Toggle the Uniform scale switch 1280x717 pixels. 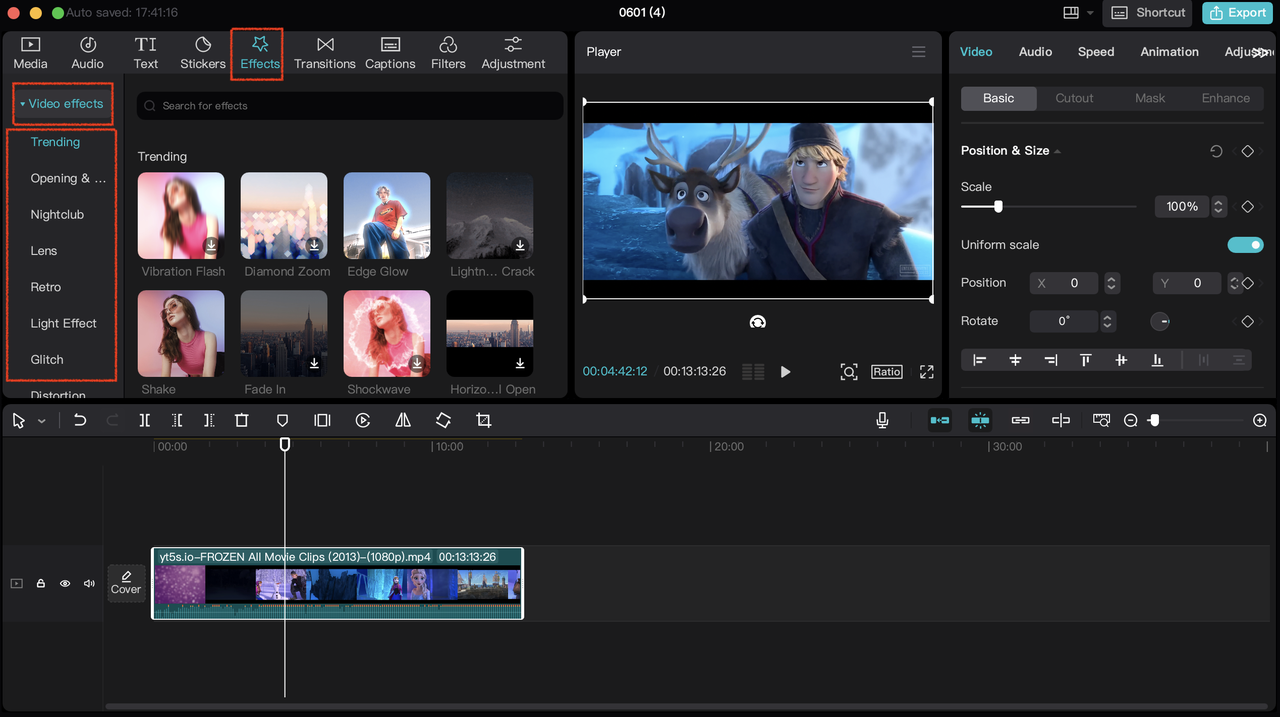(1245, 245)
